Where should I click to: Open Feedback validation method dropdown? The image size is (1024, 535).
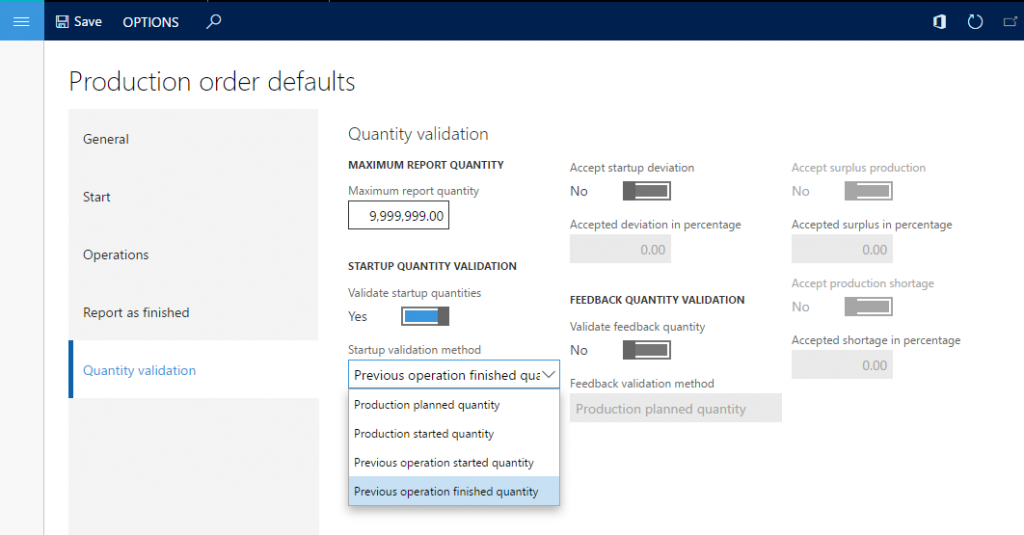(x=675, y=409)
